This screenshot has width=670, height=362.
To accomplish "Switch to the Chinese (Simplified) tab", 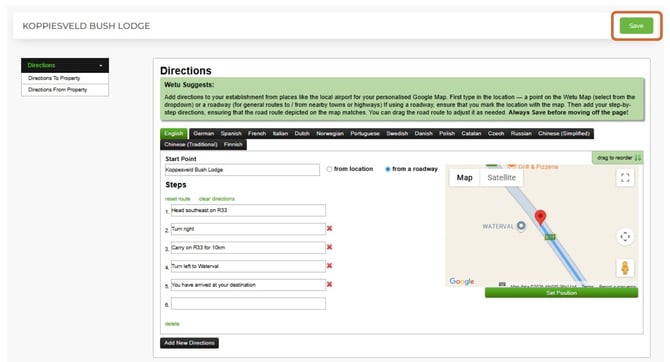I will click(564, 133).
